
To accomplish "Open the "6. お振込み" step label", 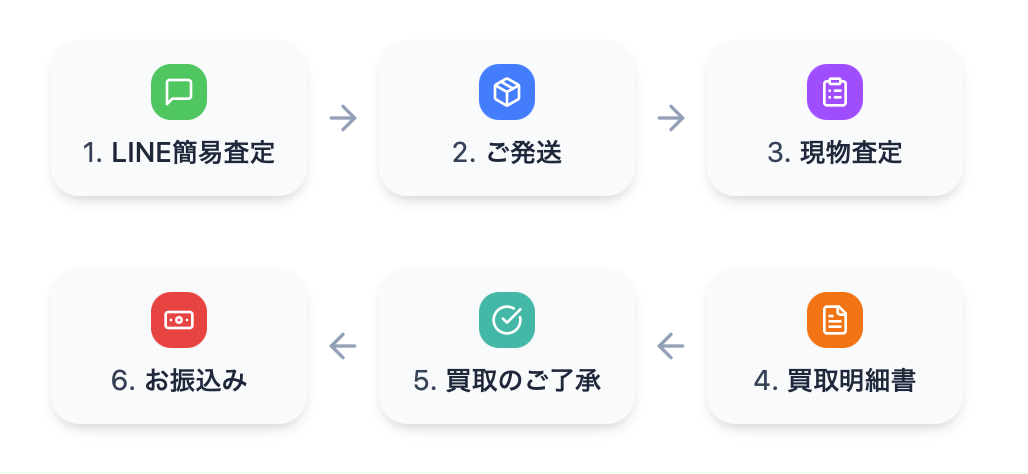I will [x=179, y=381].
